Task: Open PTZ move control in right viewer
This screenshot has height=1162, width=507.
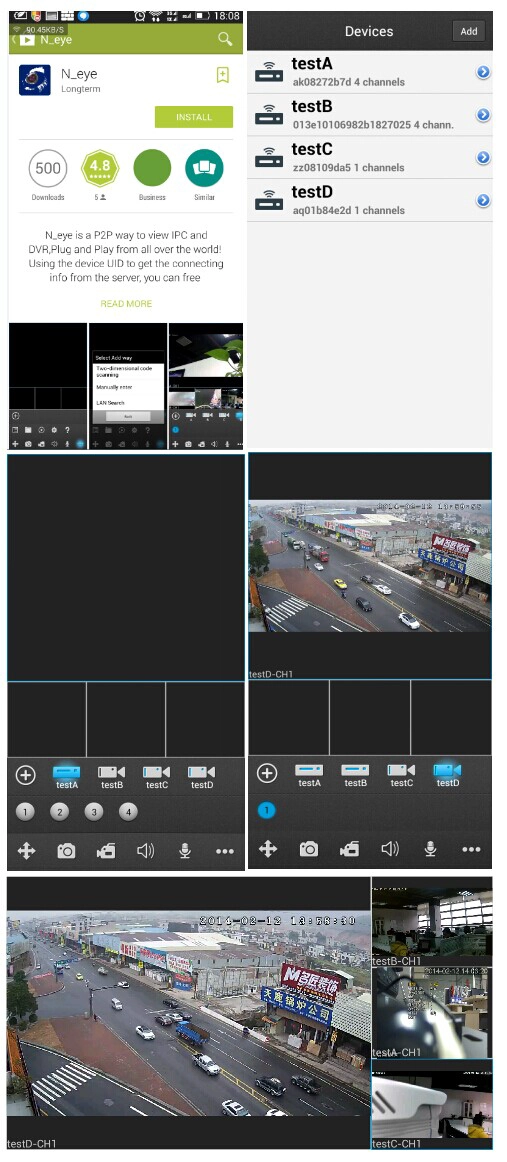Action: (268, 849)
